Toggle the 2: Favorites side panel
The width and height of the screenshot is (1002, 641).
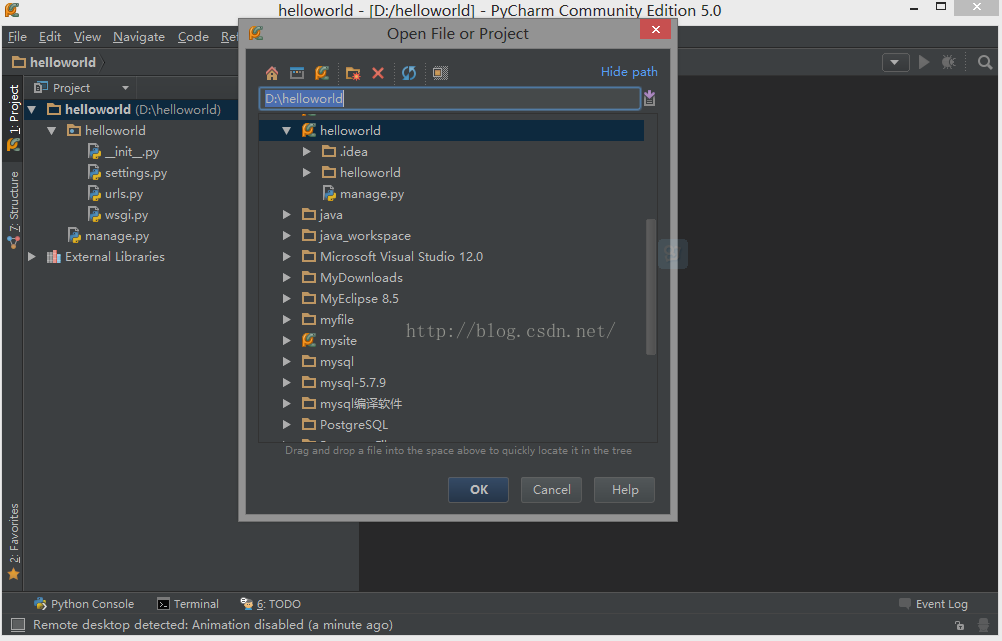(13, 541)
